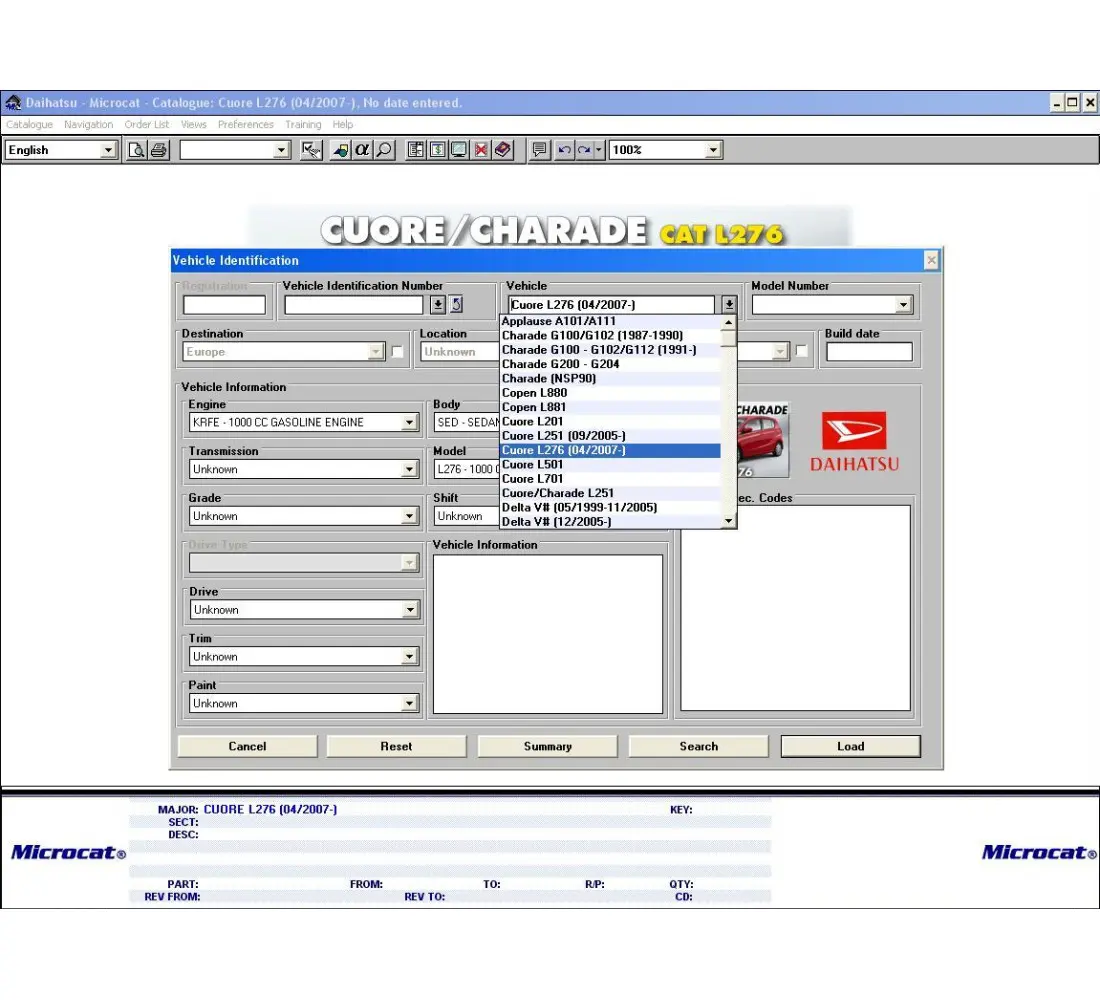1100x1000 pixels.
Task: Open the Preferences menu
Action: coord(246,125)
